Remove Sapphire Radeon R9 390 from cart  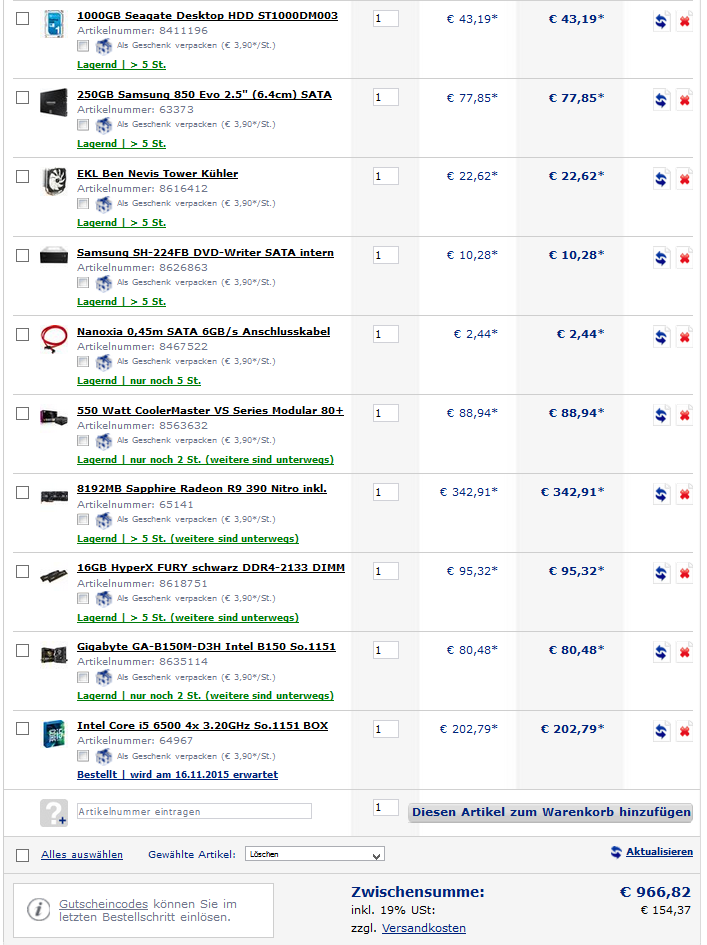[684, 494]
